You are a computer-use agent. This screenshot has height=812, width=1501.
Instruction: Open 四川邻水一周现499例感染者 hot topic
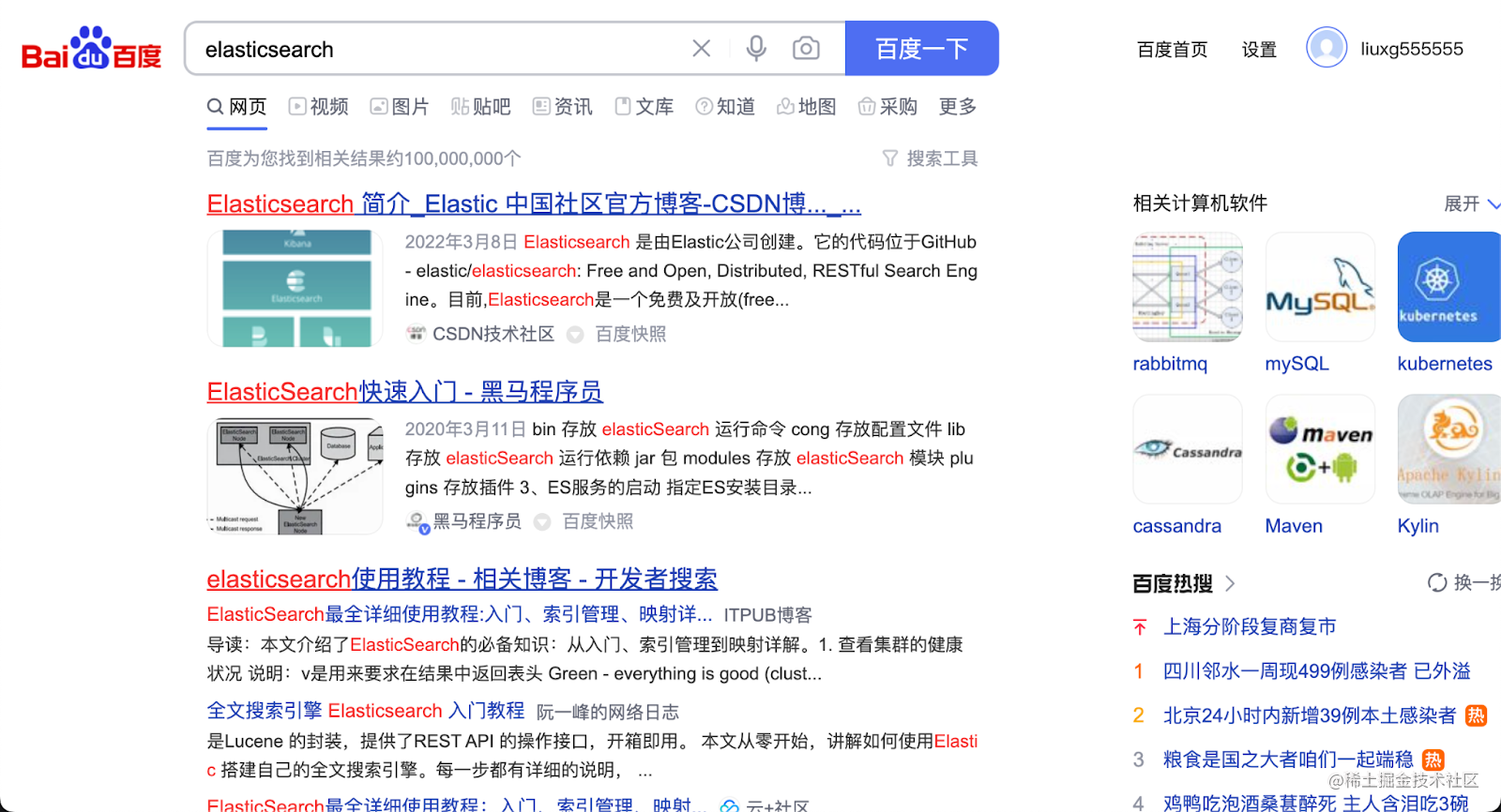1317,670
